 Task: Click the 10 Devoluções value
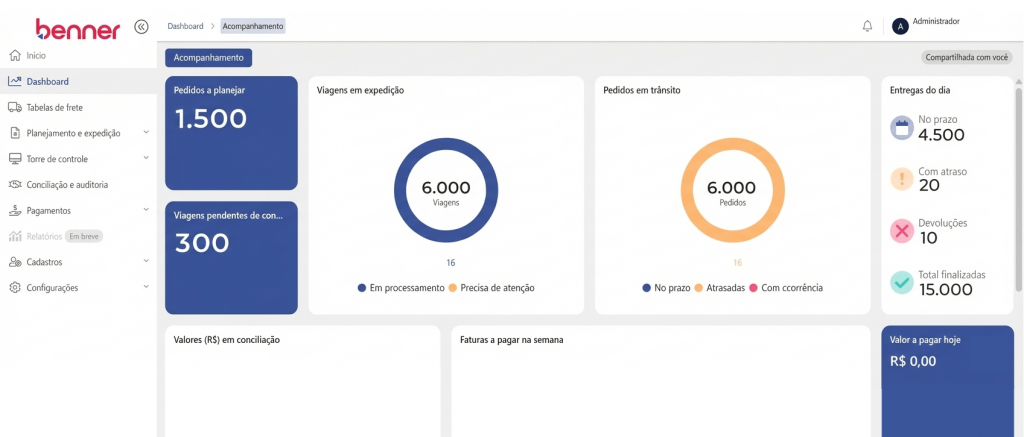click(x=928, y=238)
